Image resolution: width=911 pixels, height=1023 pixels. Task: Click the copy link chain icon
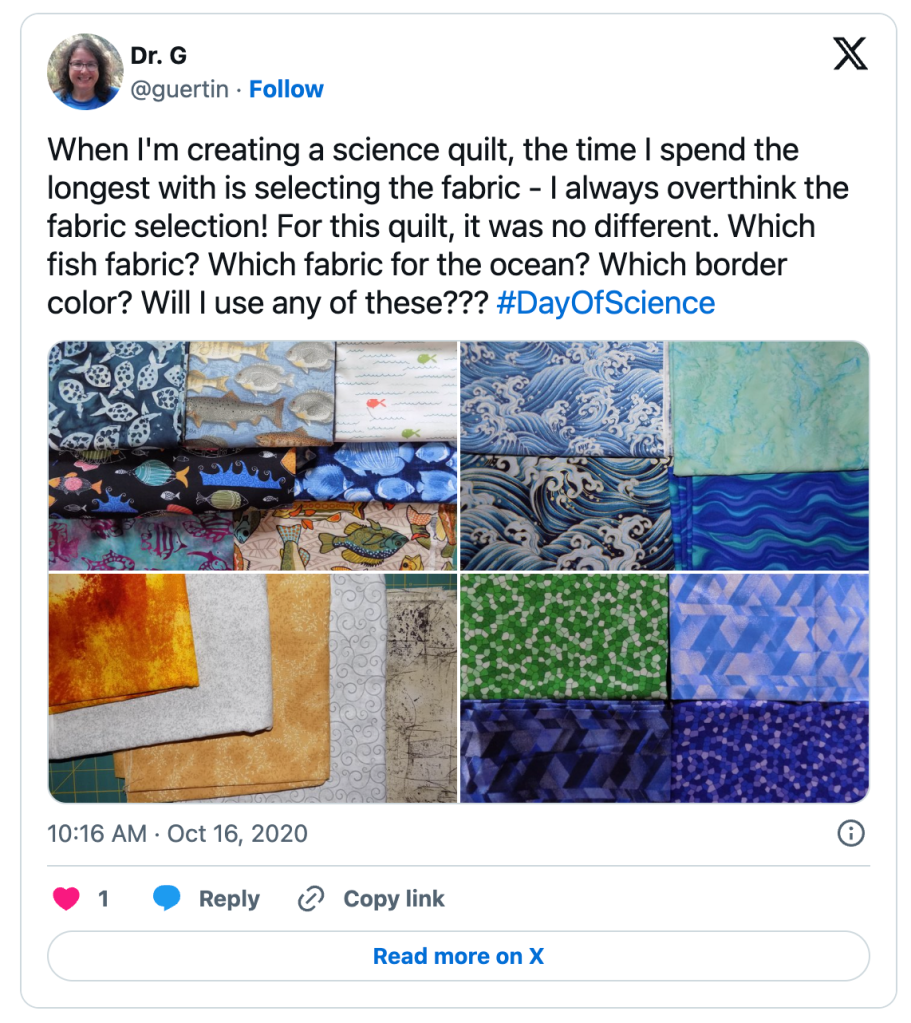(x=311, y=899)
